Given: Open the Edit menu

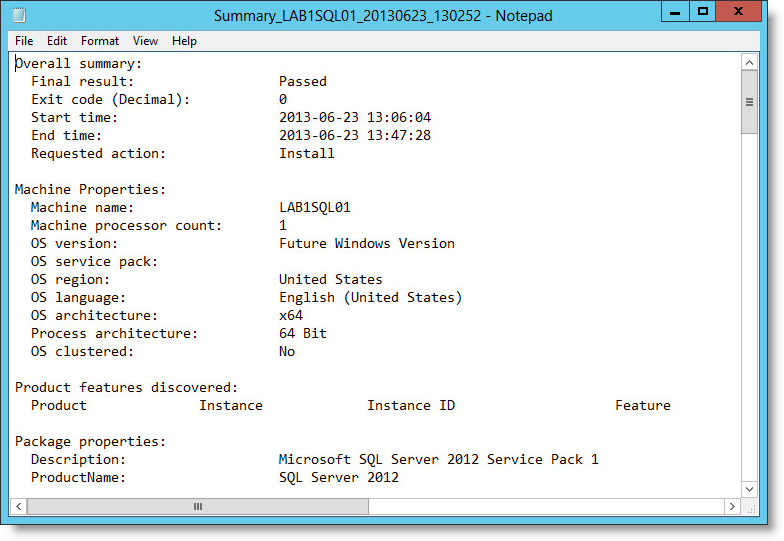Looking at the screenshot, I should pyautogui.click(x=57, y=41).
